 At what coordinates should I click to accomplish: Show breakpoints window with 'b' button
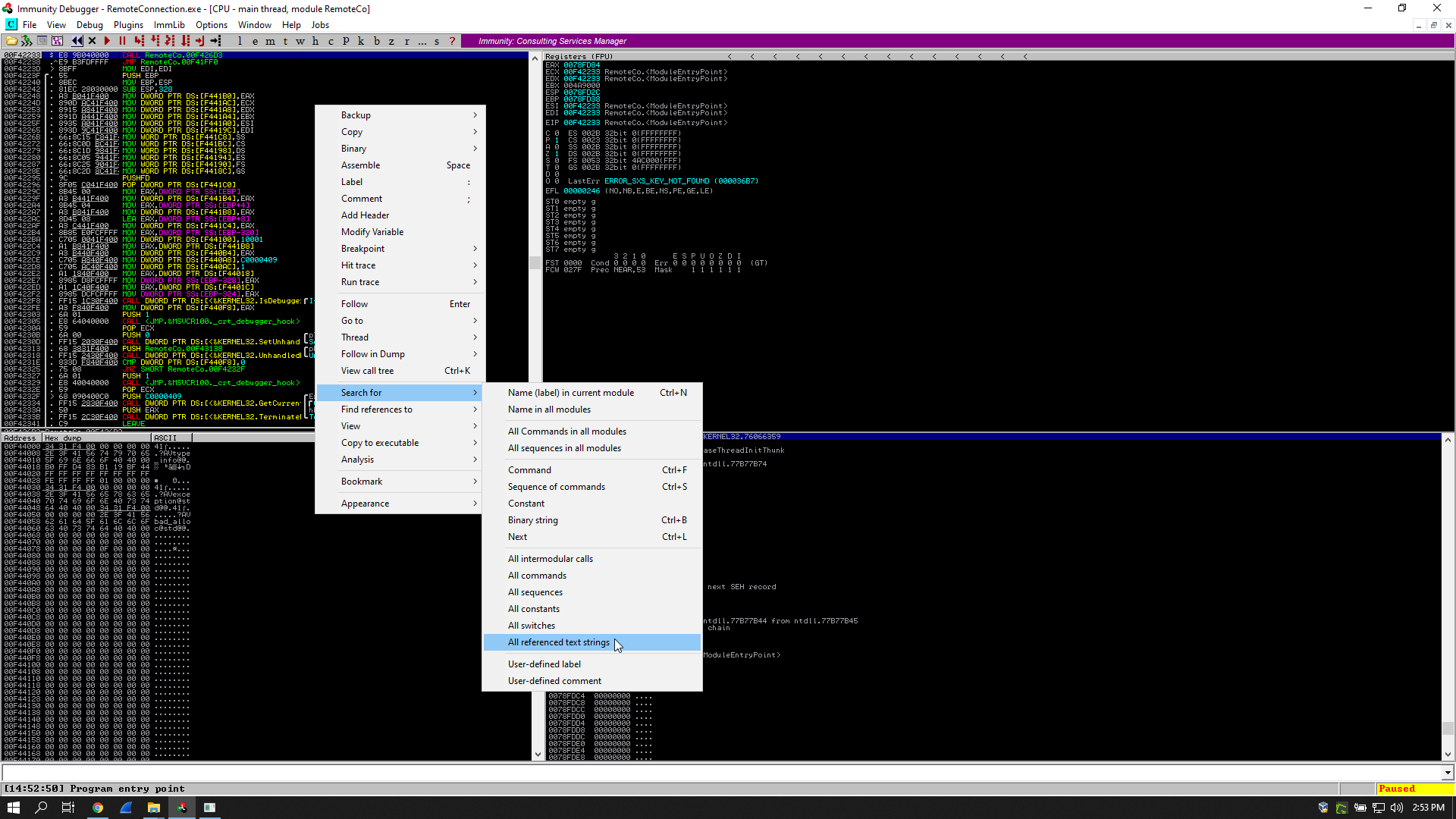click(x=376, y=41)
